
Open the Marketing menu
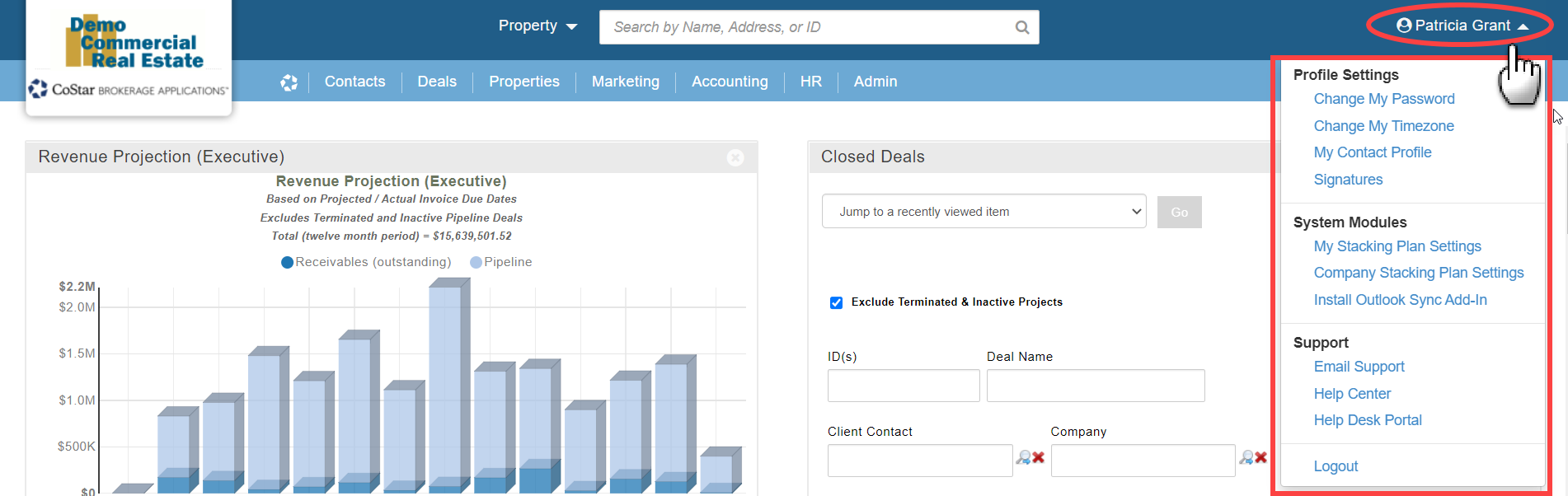pos(626,82)
